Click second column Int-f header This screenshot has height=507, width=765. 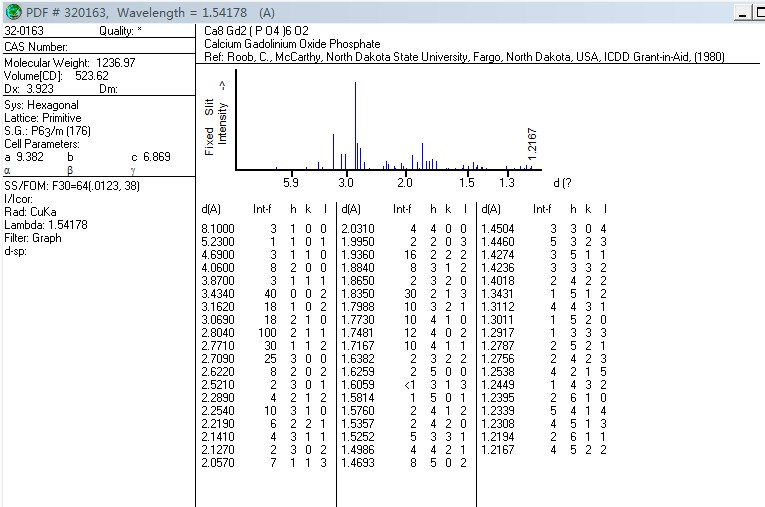click(402, 209)
